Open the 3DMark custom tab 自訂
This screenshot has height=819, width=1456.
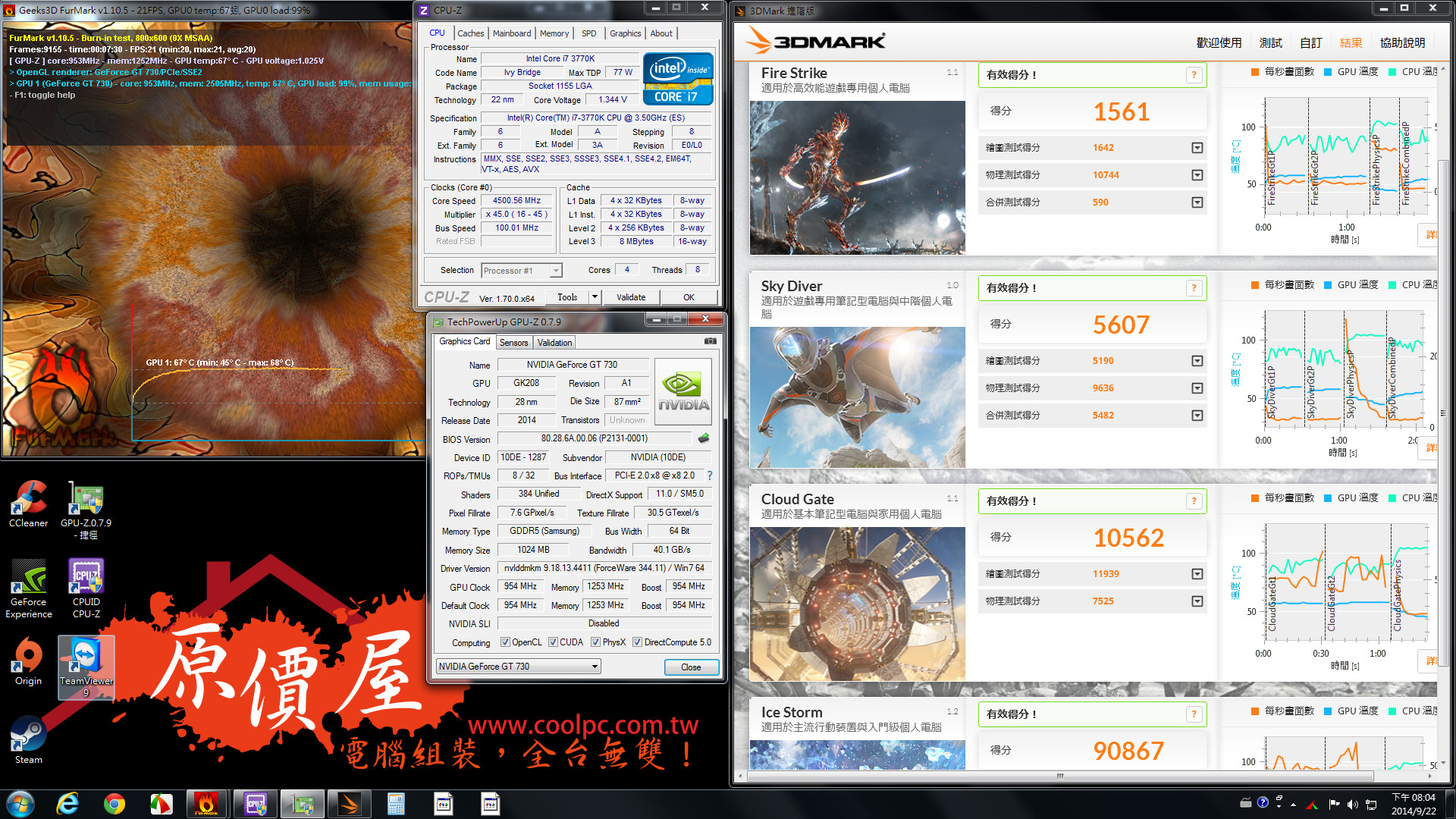tap(1311, 43)
